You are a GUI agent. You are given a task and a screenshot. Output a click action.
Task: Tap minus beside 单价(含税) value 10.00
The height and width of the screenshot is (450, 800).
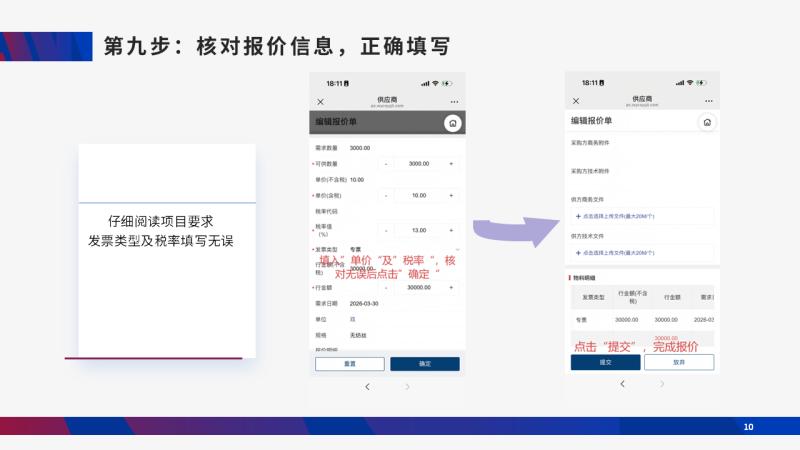(x=386, y=195)
